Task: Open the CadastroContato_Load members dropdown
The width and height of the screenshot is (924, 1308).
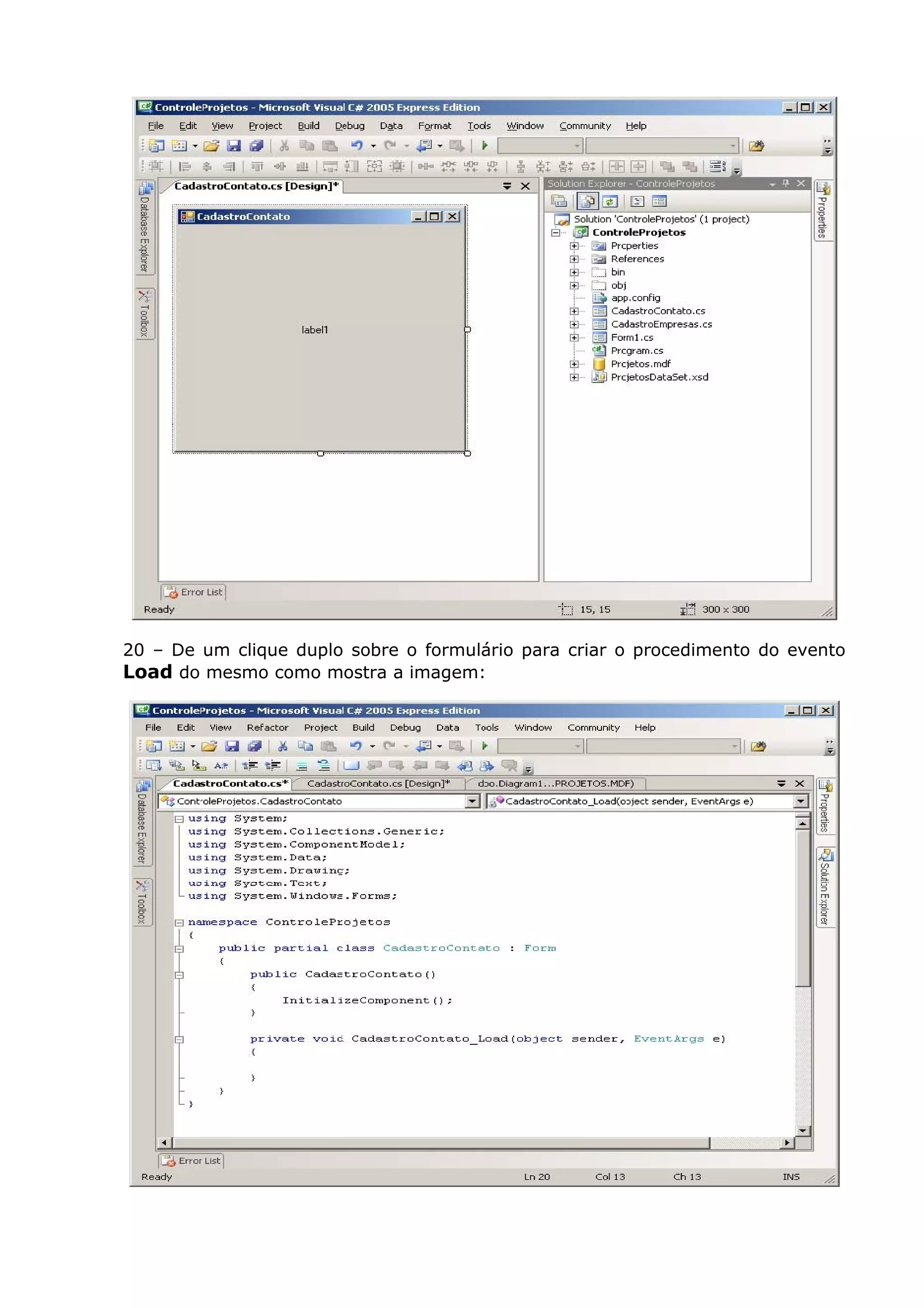Action: click(800, 802)
